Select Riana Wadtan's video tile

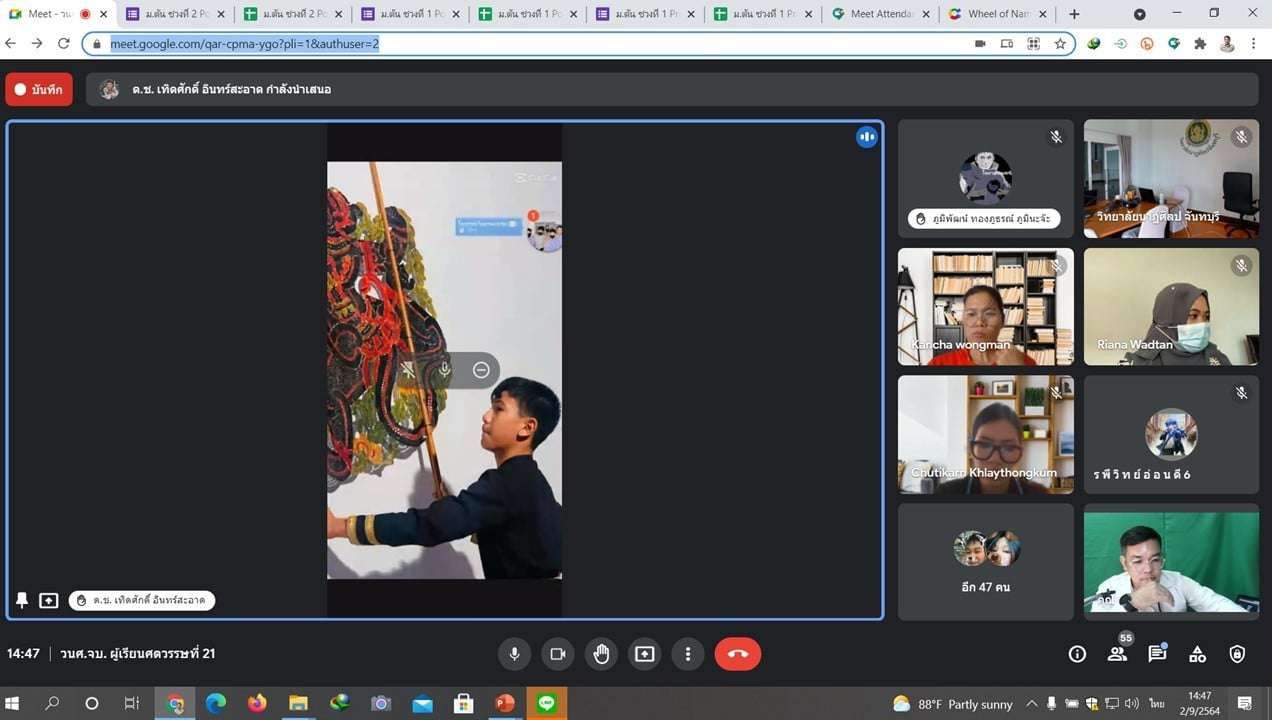point(1171,306)
